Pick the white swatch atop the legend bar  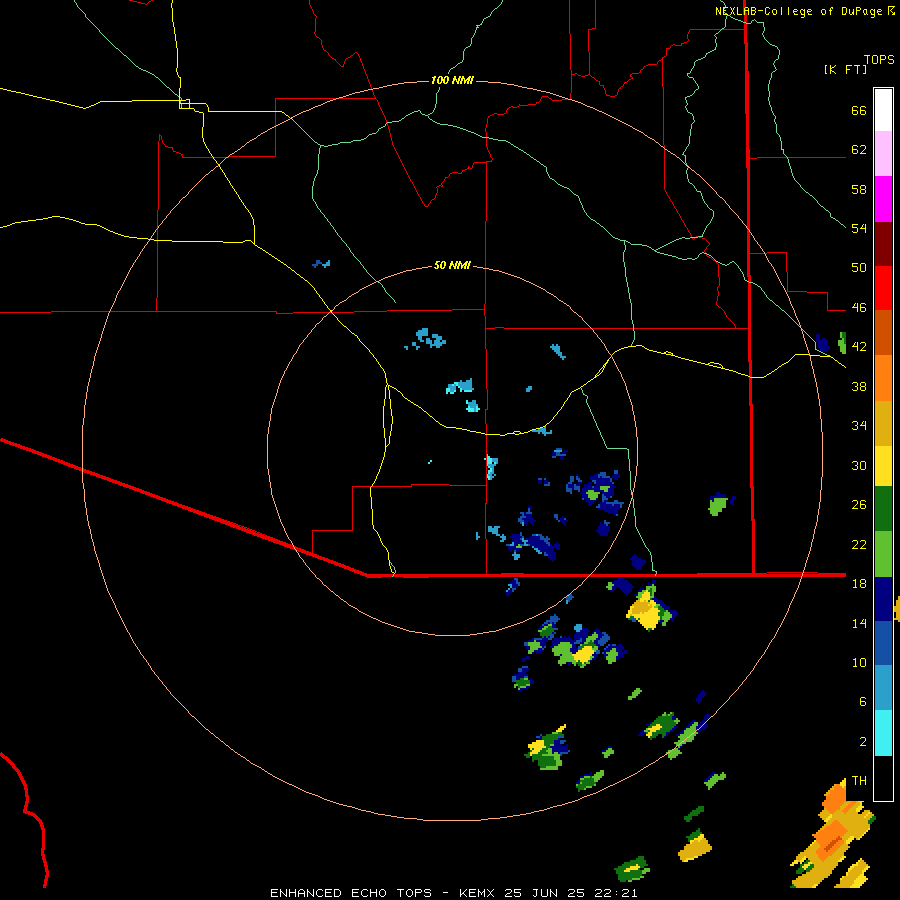[x=883, y=110]
